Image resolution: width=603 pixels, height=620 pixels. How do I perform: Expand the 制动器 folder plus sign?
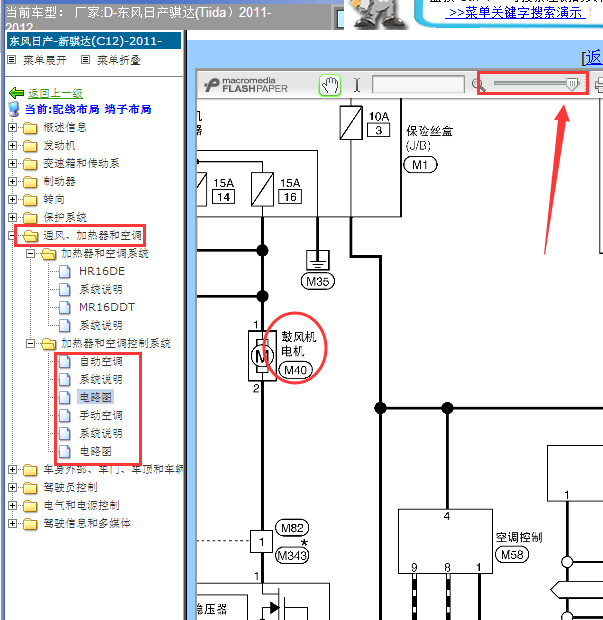(x=12, y=181)
